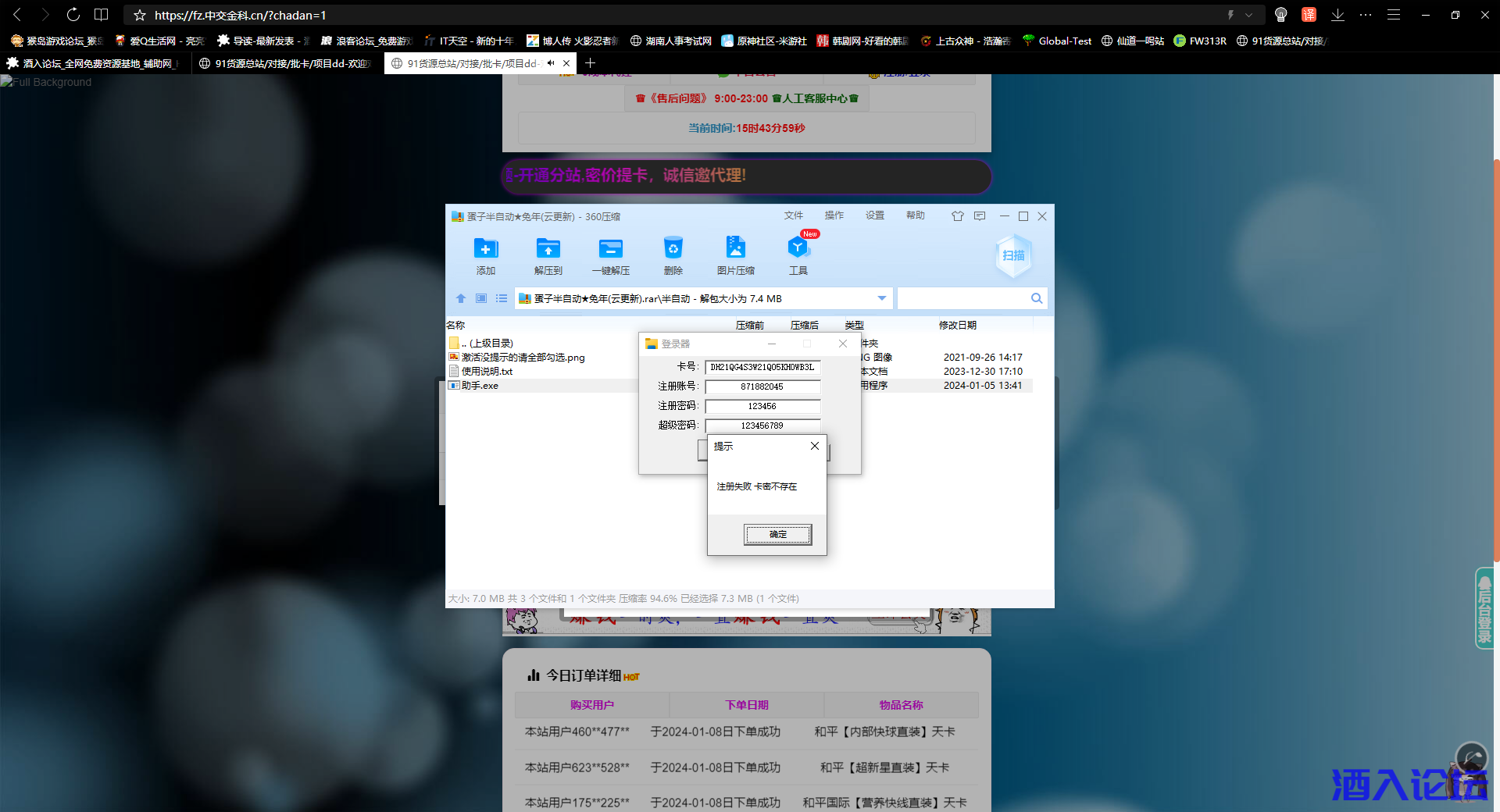The height and width of the screenshot is (812, 1500).
Task: Click the browser refresh icon
Action: coord(73,15)
